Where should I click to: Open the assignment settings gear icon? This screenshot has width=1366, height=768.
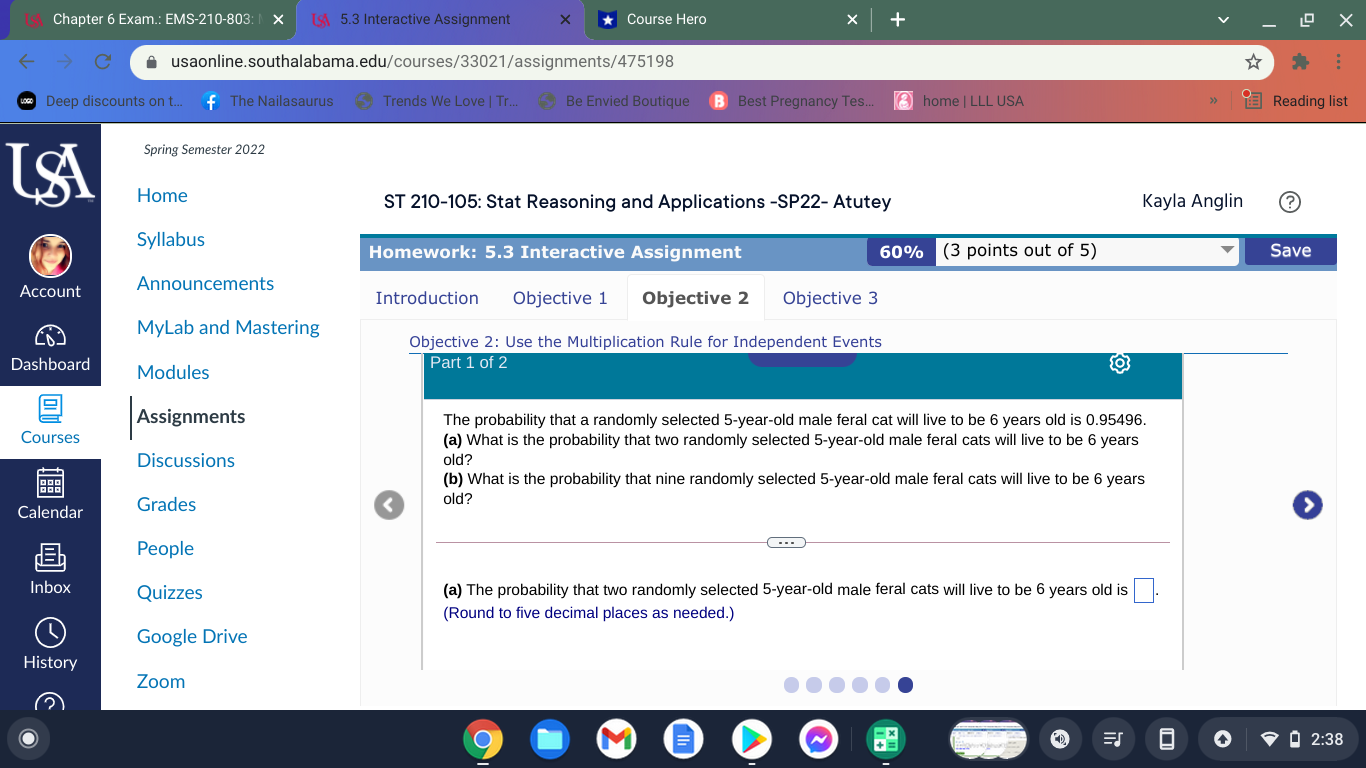pyautogui.click(x=1119, y=363)
